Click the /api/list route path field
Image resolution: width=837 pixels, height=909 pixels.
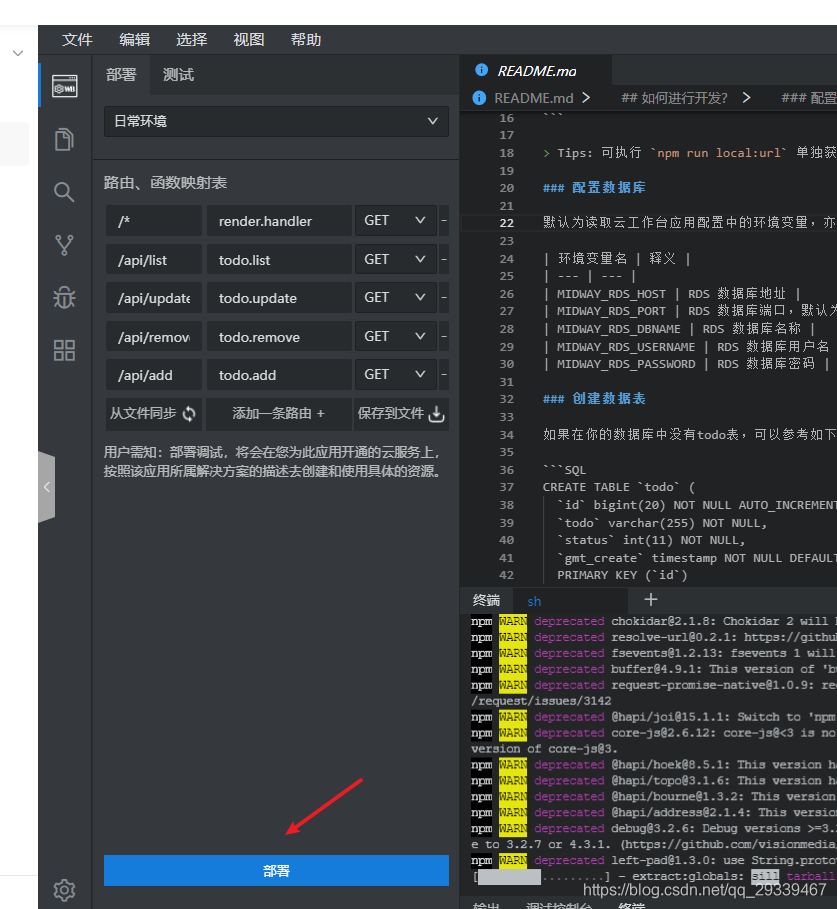coord(154,259)
